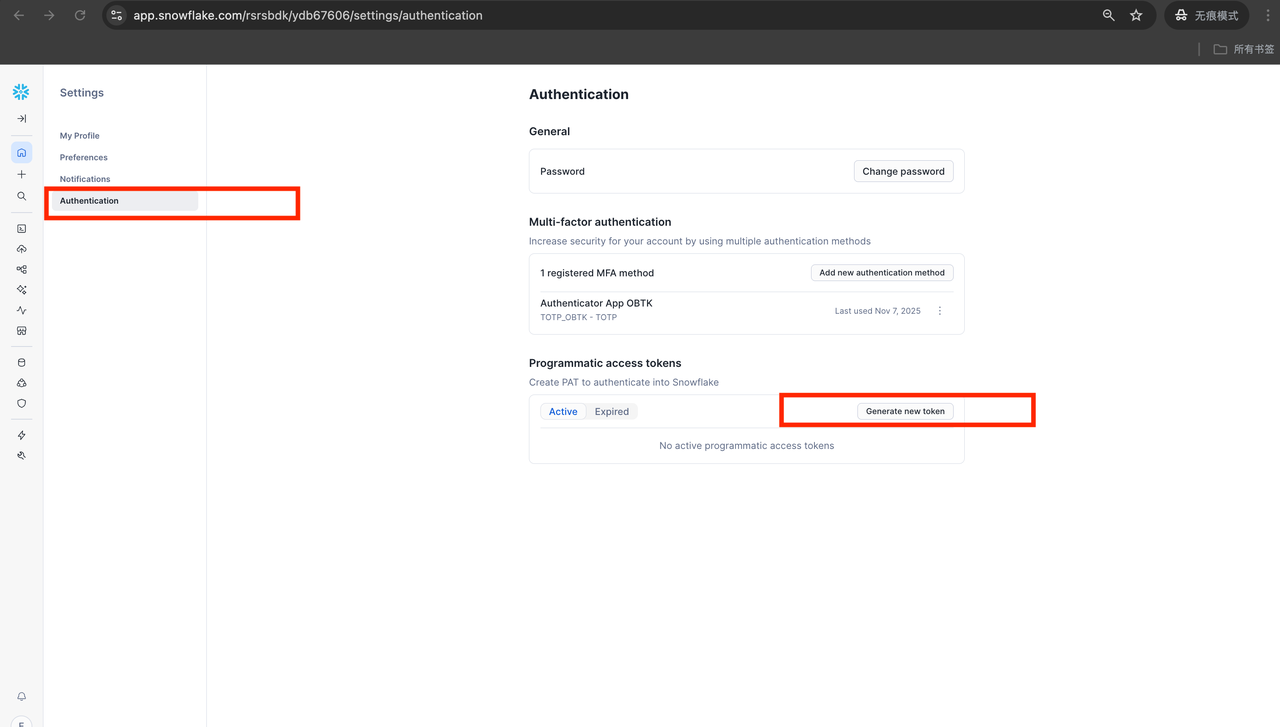Open the Monitoring pulse icon

pyautogui.click(x=21, y=310)
